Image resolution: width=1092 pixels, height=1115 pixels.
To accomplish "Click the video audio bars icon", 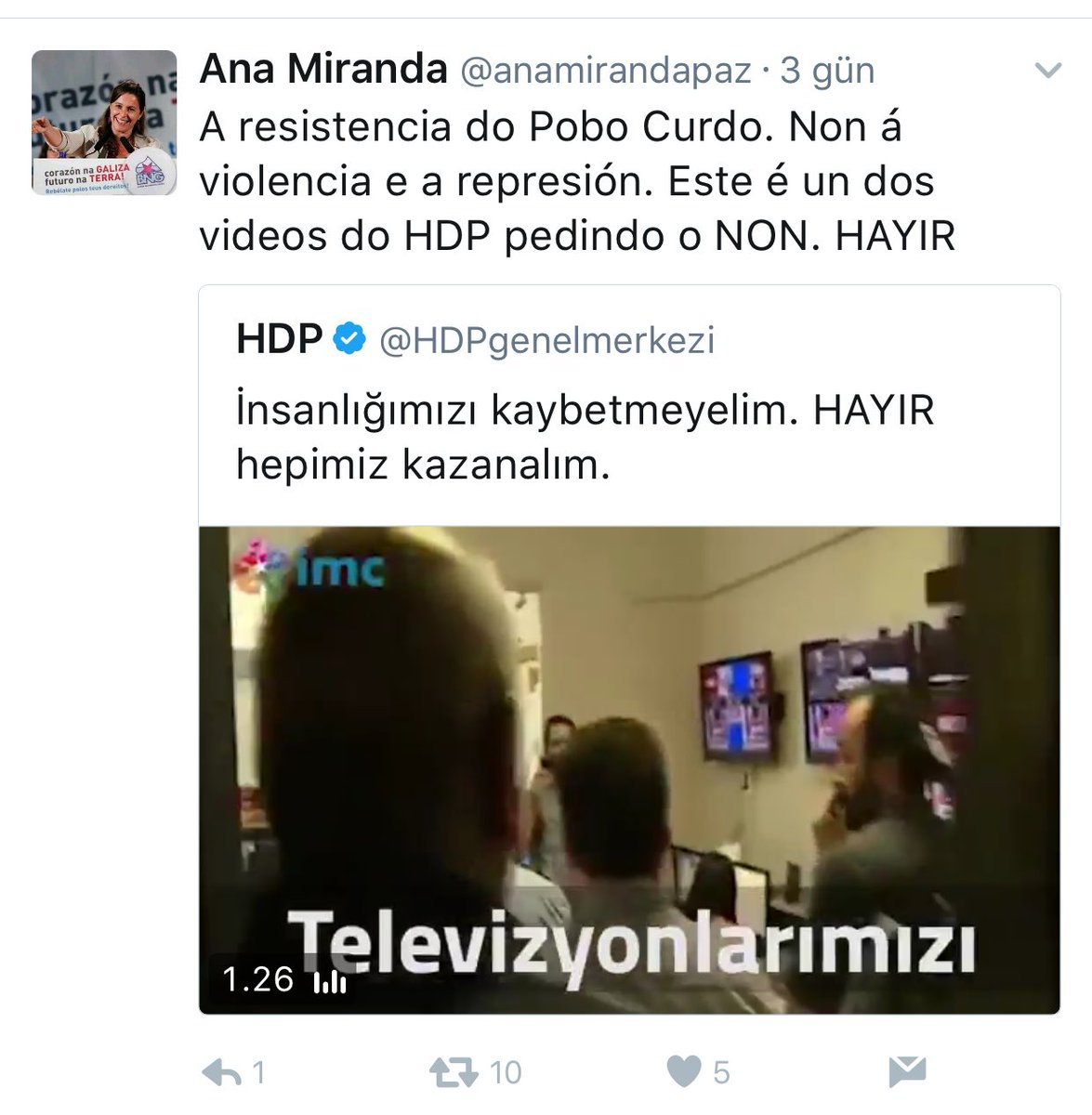I will (330, 981).
